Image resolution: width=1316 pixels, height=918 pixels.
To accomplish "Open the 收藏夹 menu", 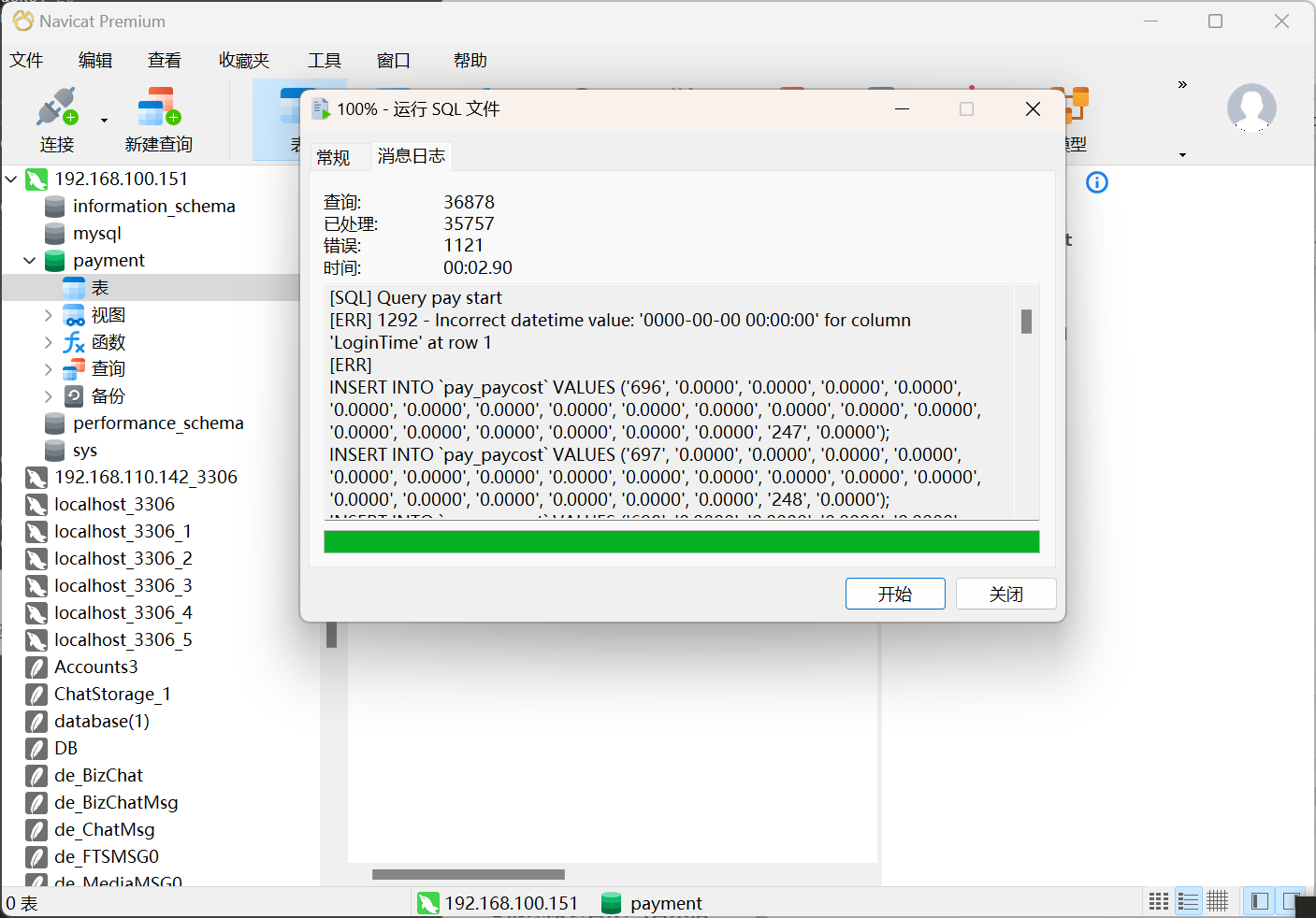I will (244, 61).
